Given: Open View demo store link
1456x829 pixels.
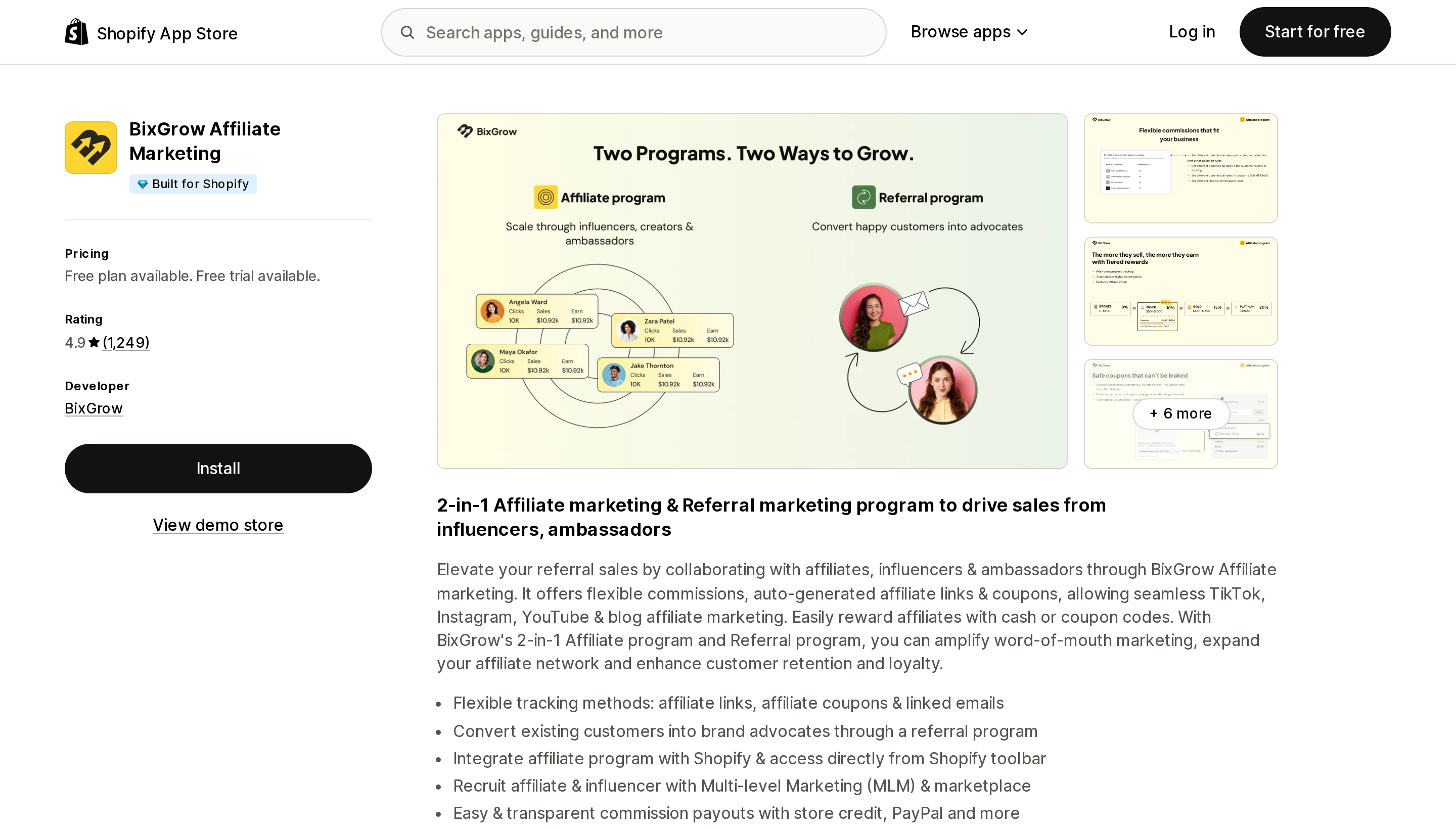Looking at the screenshot, I should 218,525.
